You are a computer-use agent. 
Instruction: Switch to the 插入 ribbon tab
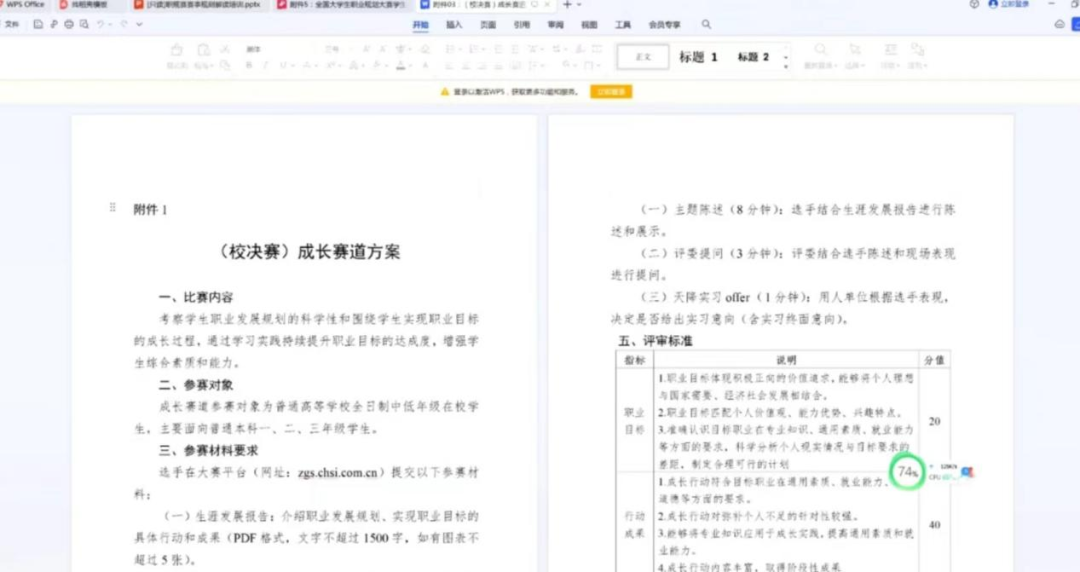point(454,24)
